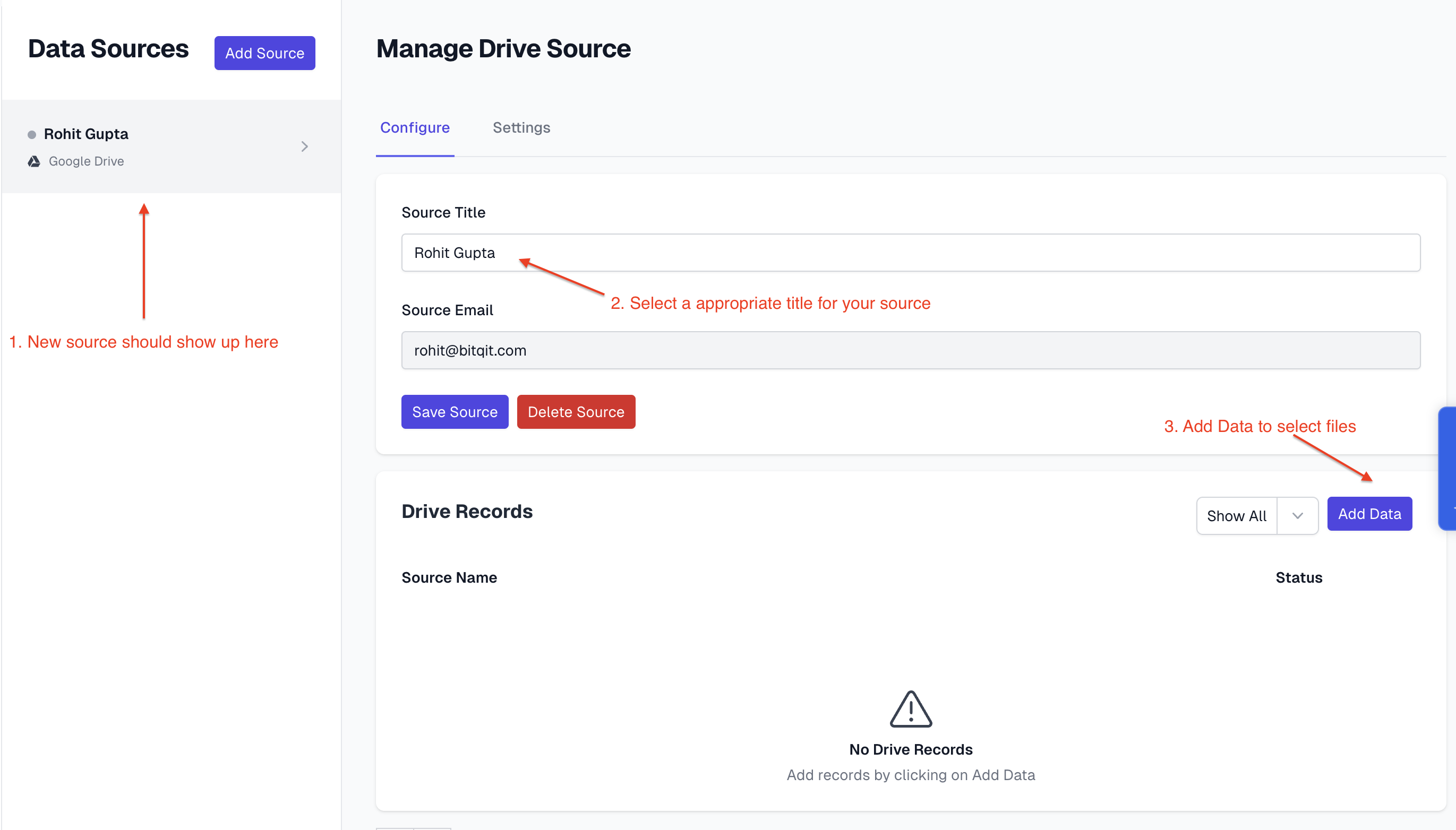The width and height of the screenshot is (1456, 830).
Task: Click the down arrow beside Show All
Action: [1297, 515]
